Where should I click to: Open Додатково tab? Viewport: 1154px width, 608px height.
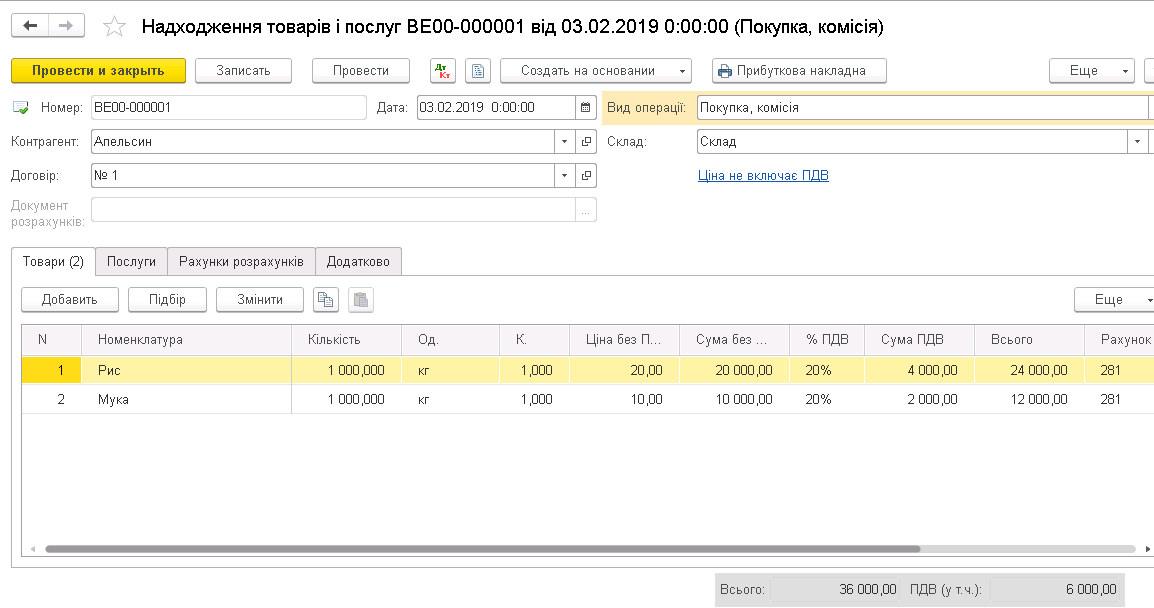pyautogui.click(x=358, y=261)
